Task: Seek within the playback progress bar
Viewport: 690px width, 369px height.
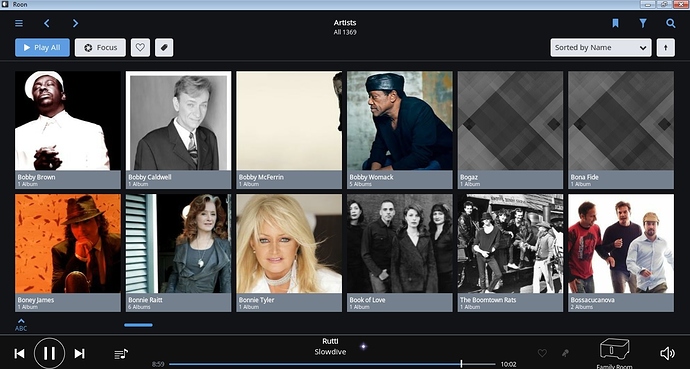Action: pos(332,364)
